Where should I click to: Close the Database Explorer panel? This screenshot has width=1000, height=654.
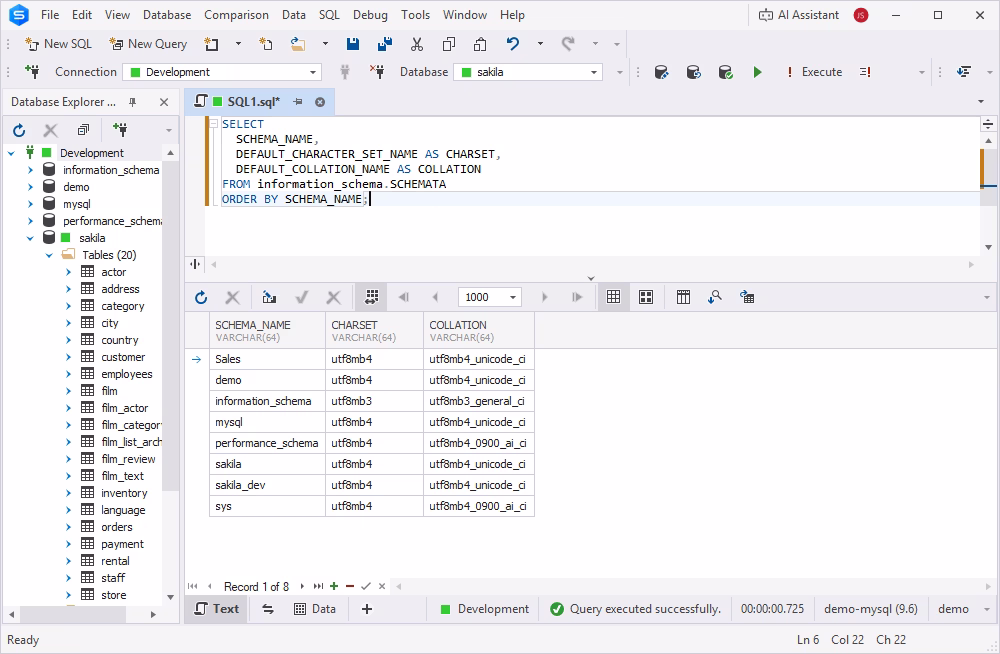click(x=164, y=102)
